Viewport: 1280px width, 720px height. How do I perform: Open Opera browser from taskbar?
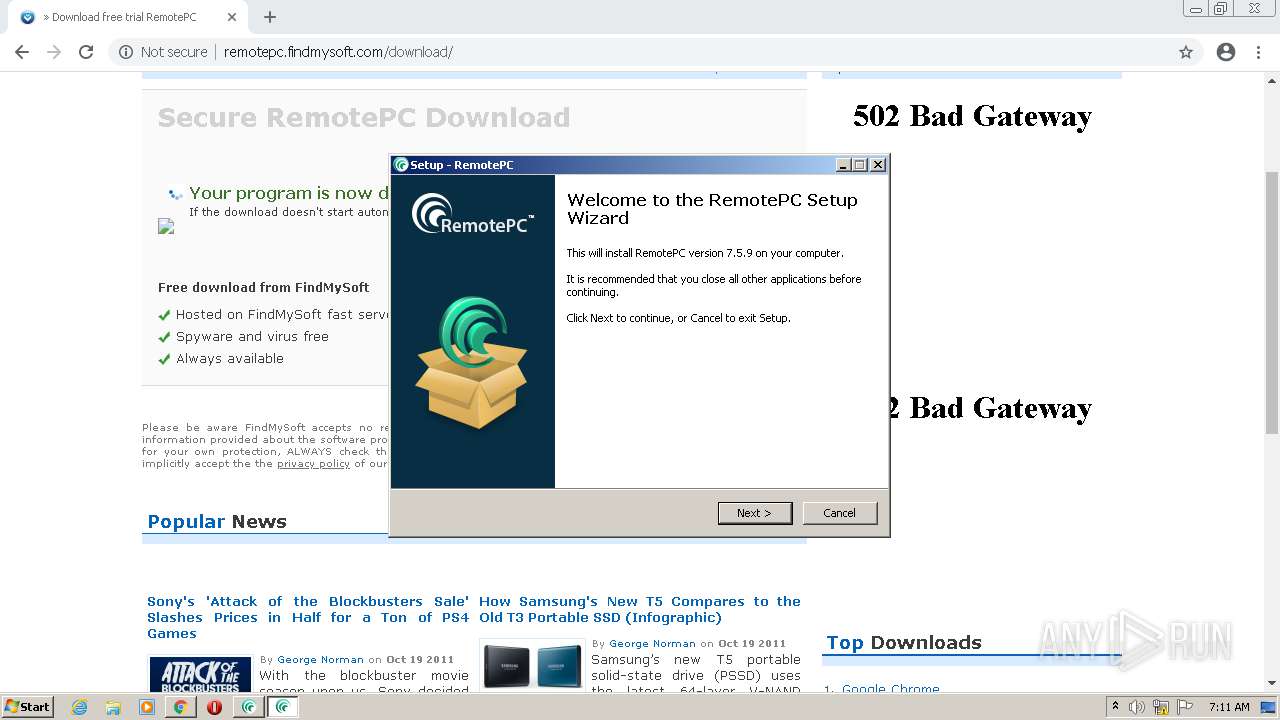(x=214, y=707)
